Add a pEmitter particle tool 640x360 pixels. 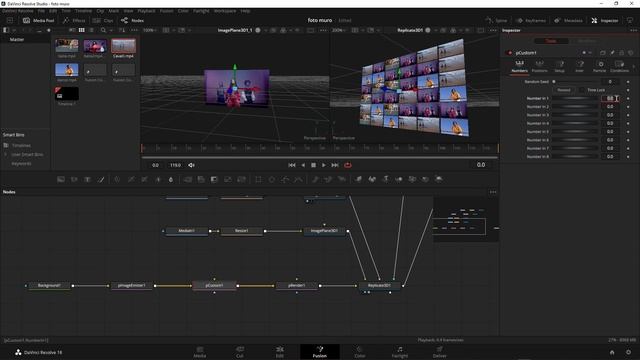point(315,179)
